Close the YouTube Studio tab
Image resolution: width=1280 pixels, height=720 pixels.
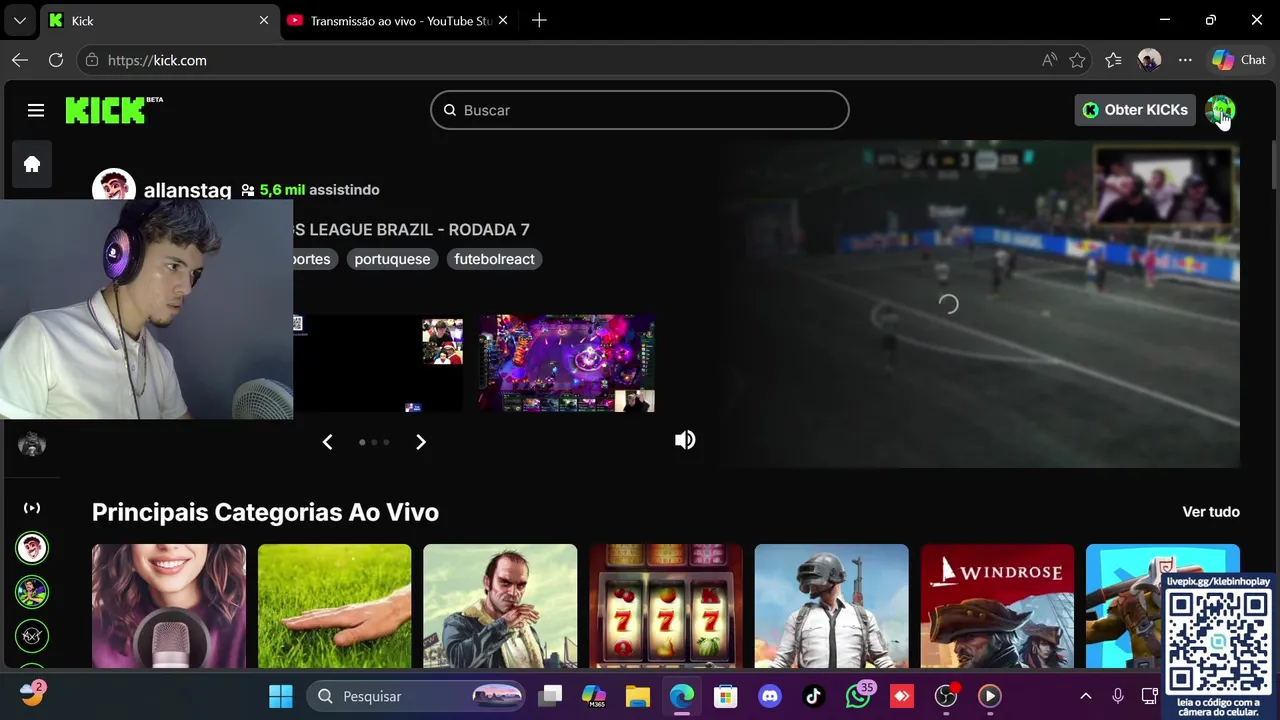point(503,20)
